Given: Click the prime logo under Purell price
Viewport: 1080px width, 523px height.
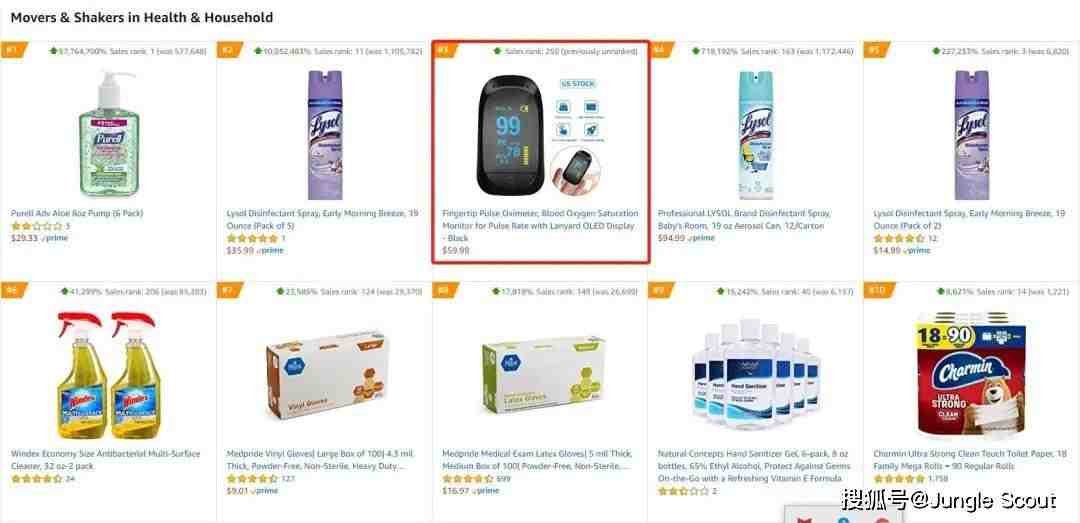Looking at the screenshot, I should tap(55, 238).
